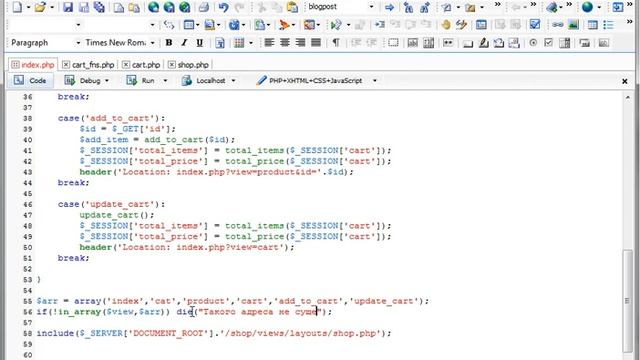Undo the last edit

223,7
